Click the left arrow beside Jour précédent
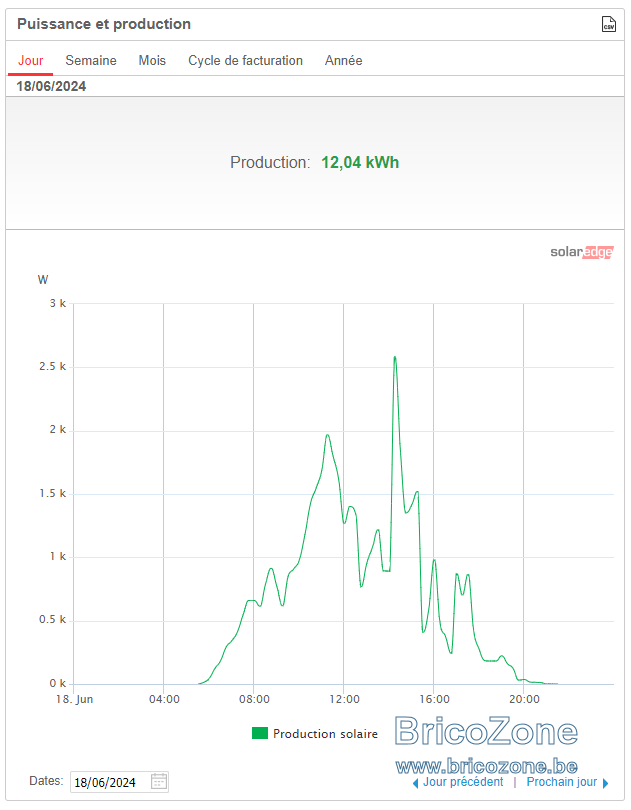This screenshot has width=631, height=810. [x=415, y=783]
